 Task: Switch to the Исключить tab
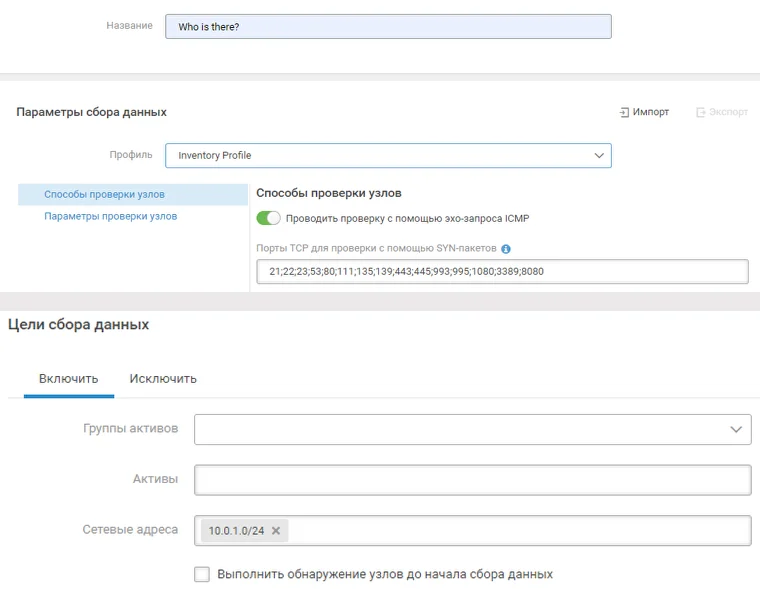click(163, 379)
